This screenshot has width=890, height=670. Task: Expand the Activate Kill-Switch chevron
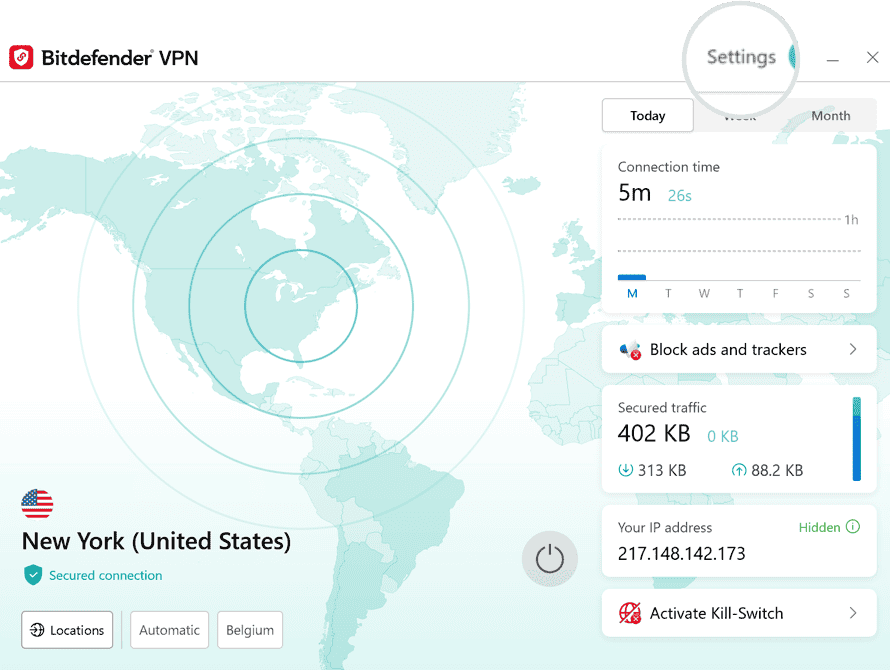click(853, 613)
